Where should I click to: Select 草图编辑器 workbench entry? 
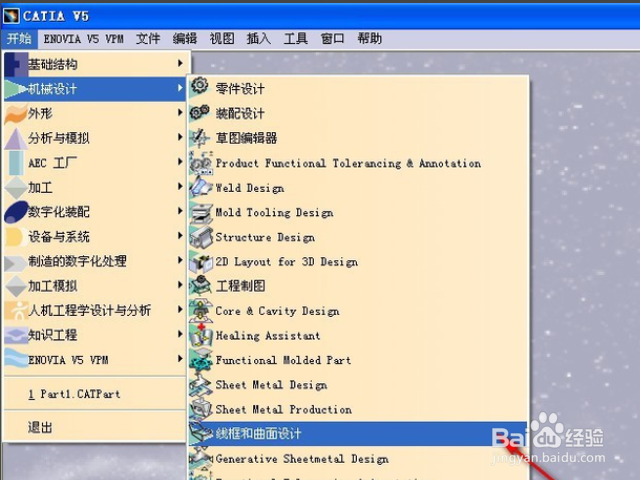[x=358, y=138]
